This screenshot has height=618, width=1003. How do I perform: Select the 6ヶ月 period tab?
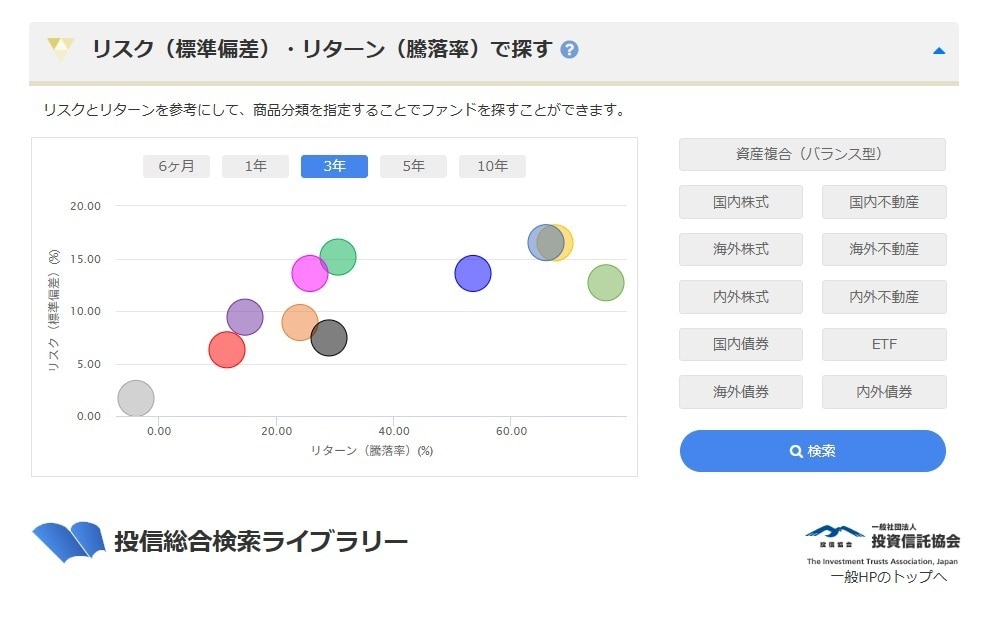177,166
